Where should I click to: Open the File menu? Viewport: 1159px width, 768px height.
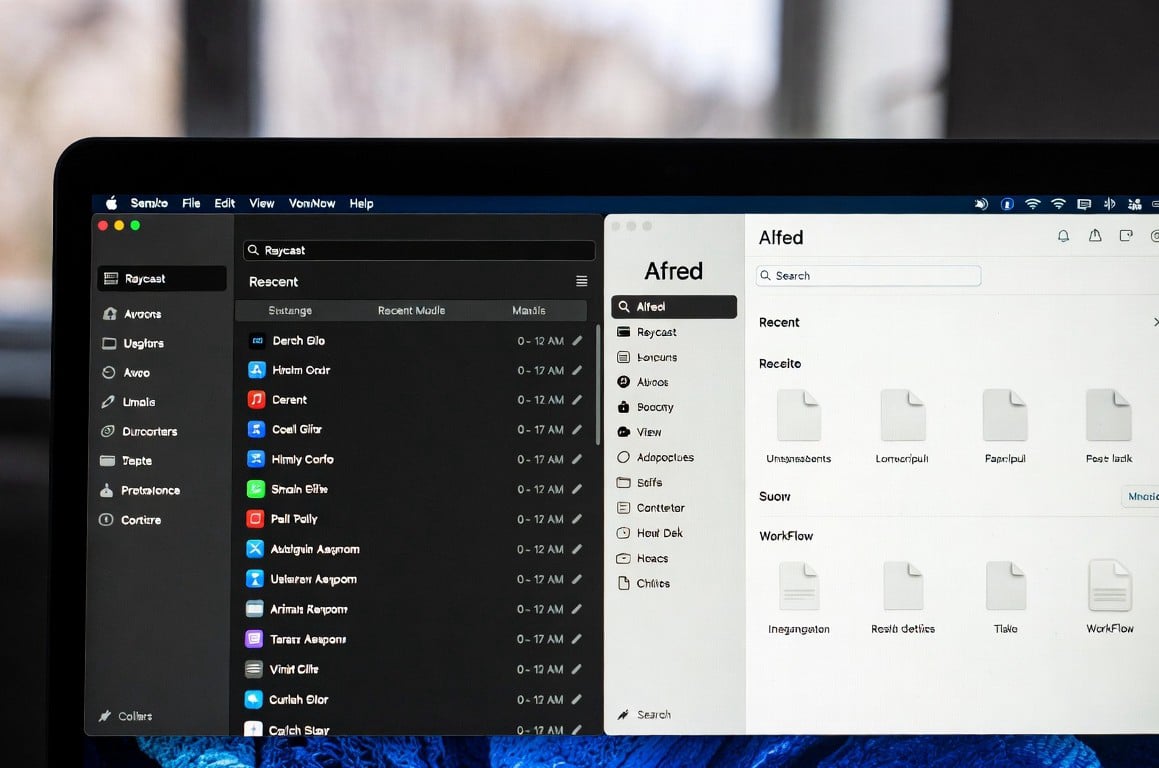point(191,203)
